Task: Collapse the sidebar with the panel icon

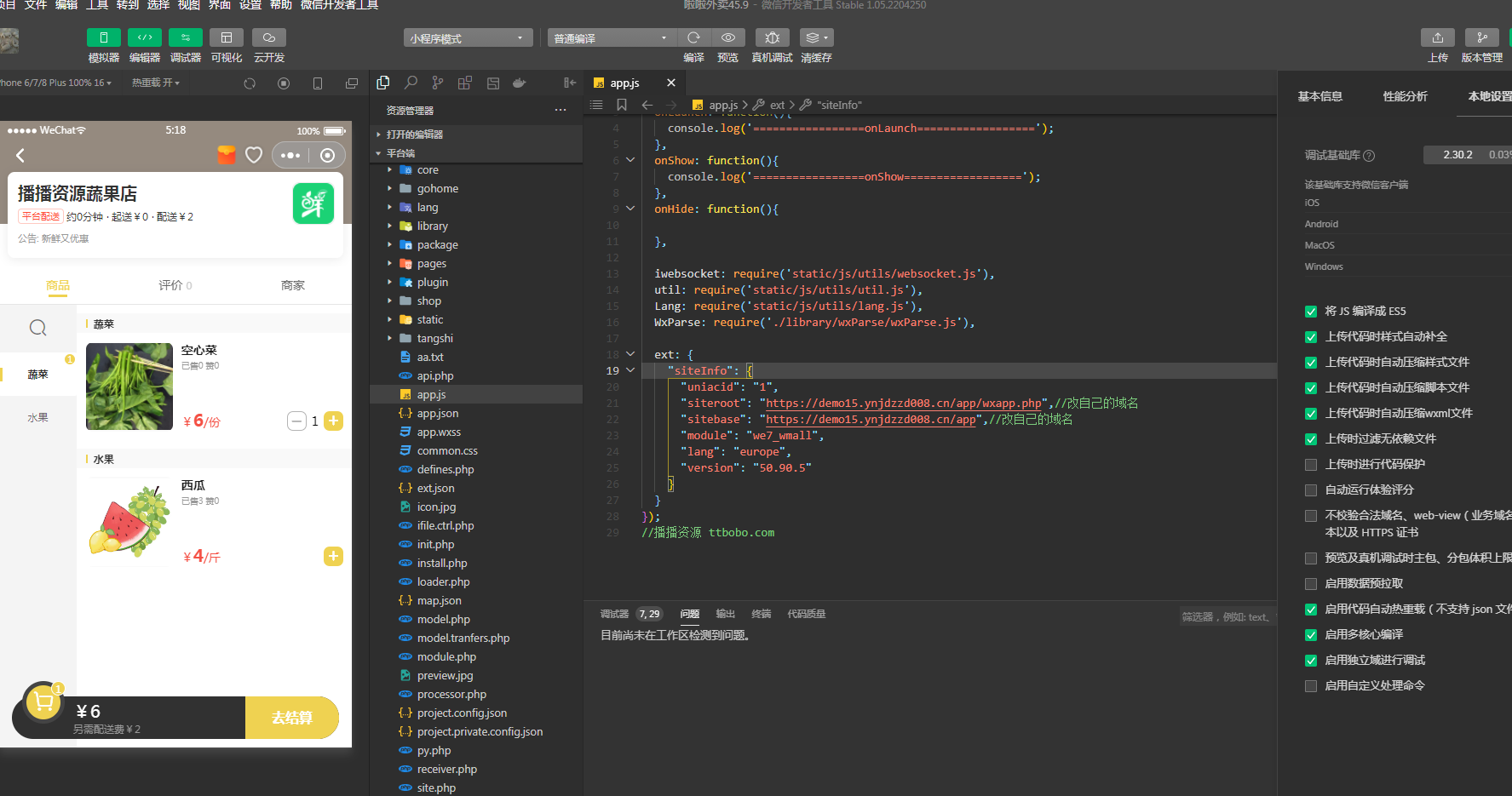Action: pos(570,83)
